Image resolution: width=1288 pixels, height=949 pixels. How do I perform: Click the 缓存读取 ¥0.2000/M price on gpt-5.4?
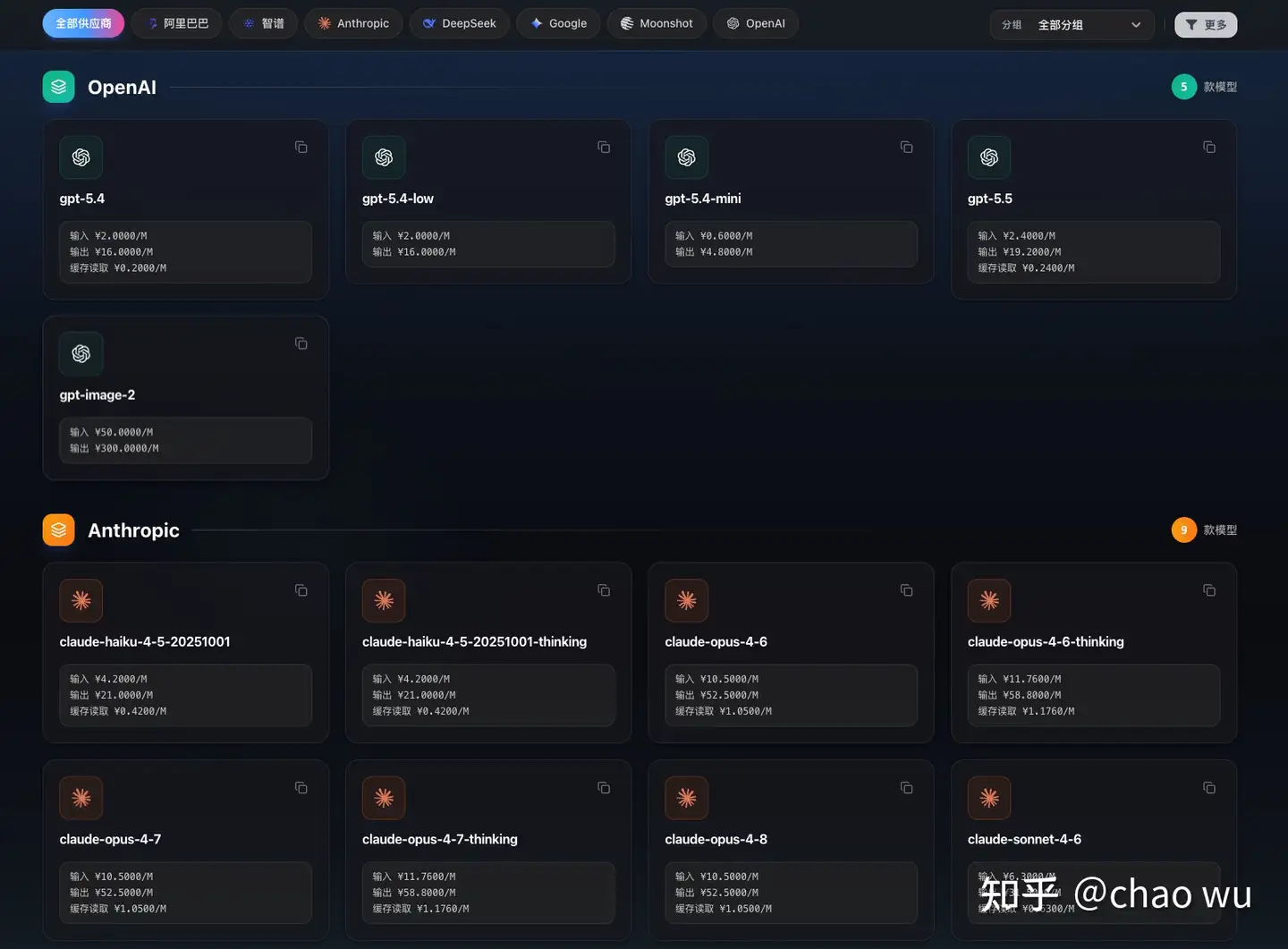118,268
